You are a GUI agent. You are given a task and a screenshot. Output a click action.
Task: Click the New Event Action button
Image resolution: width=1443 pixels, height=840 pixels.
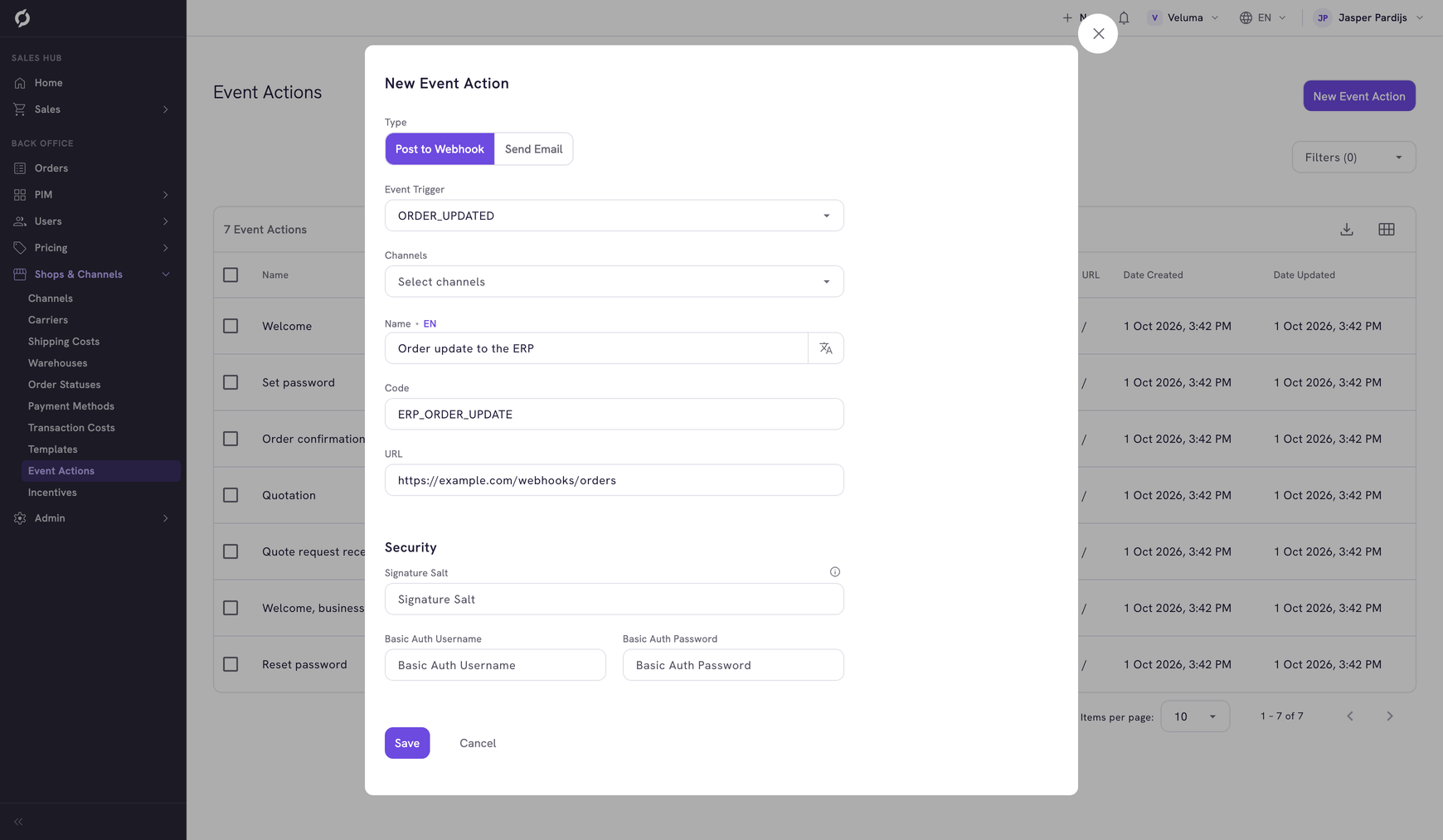1359,96
